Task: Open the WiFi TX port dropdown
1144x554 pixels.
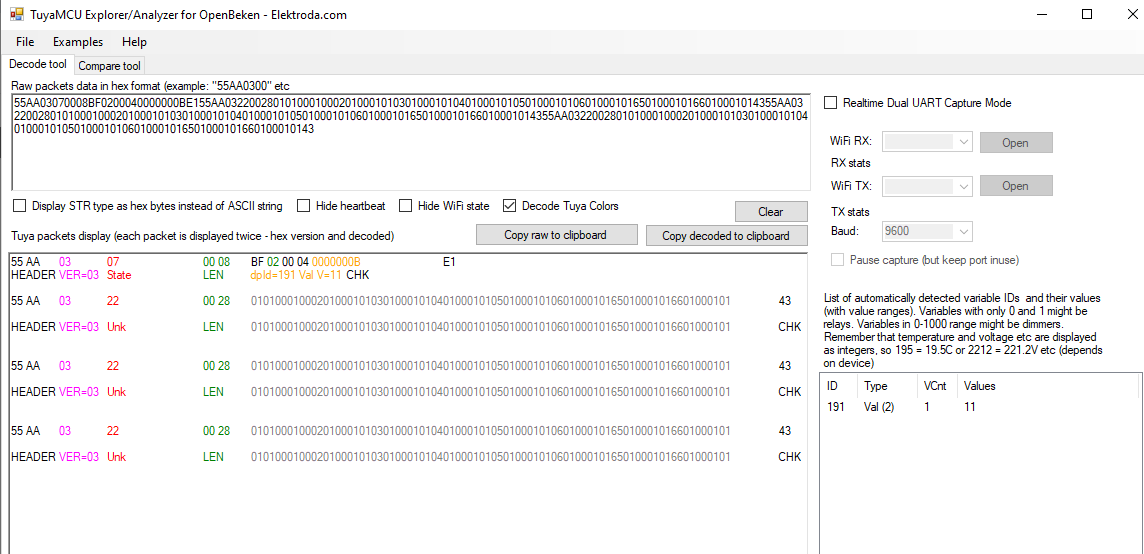Action: (927, 186)
